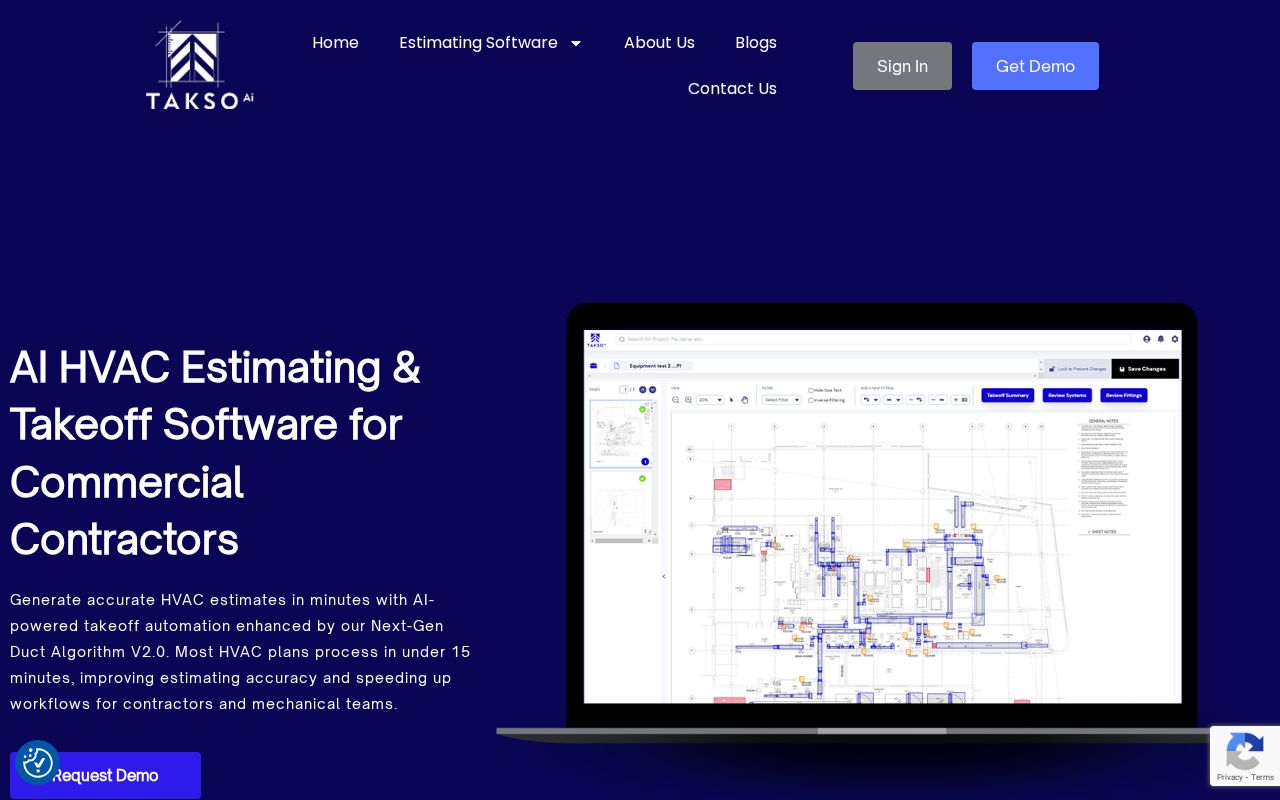1280x800 pixels.
Task: Select the hand pan tool icon
Action: click(745, 399)
